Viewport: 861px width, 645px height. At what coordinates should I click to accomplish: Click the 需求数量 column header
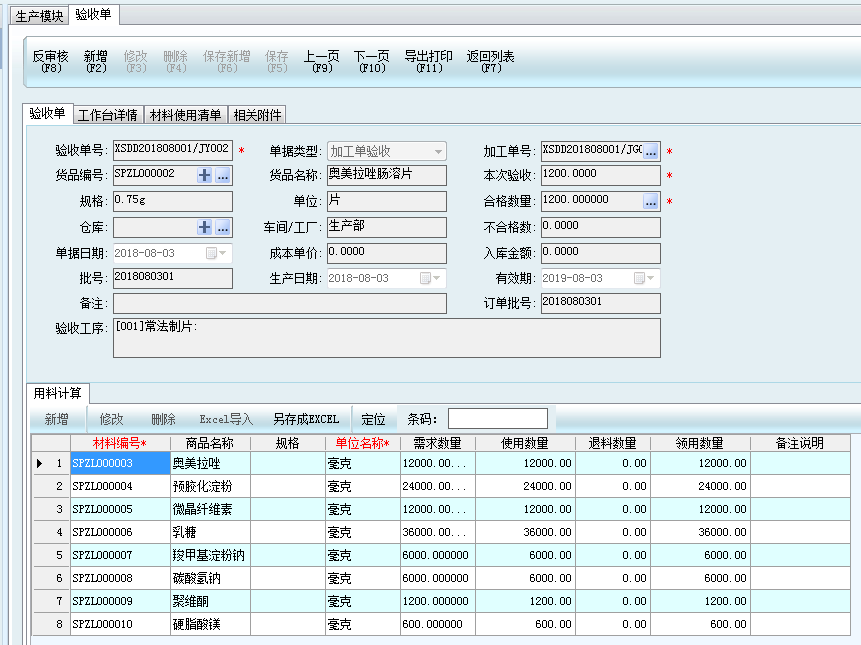[x=437, y=443]
